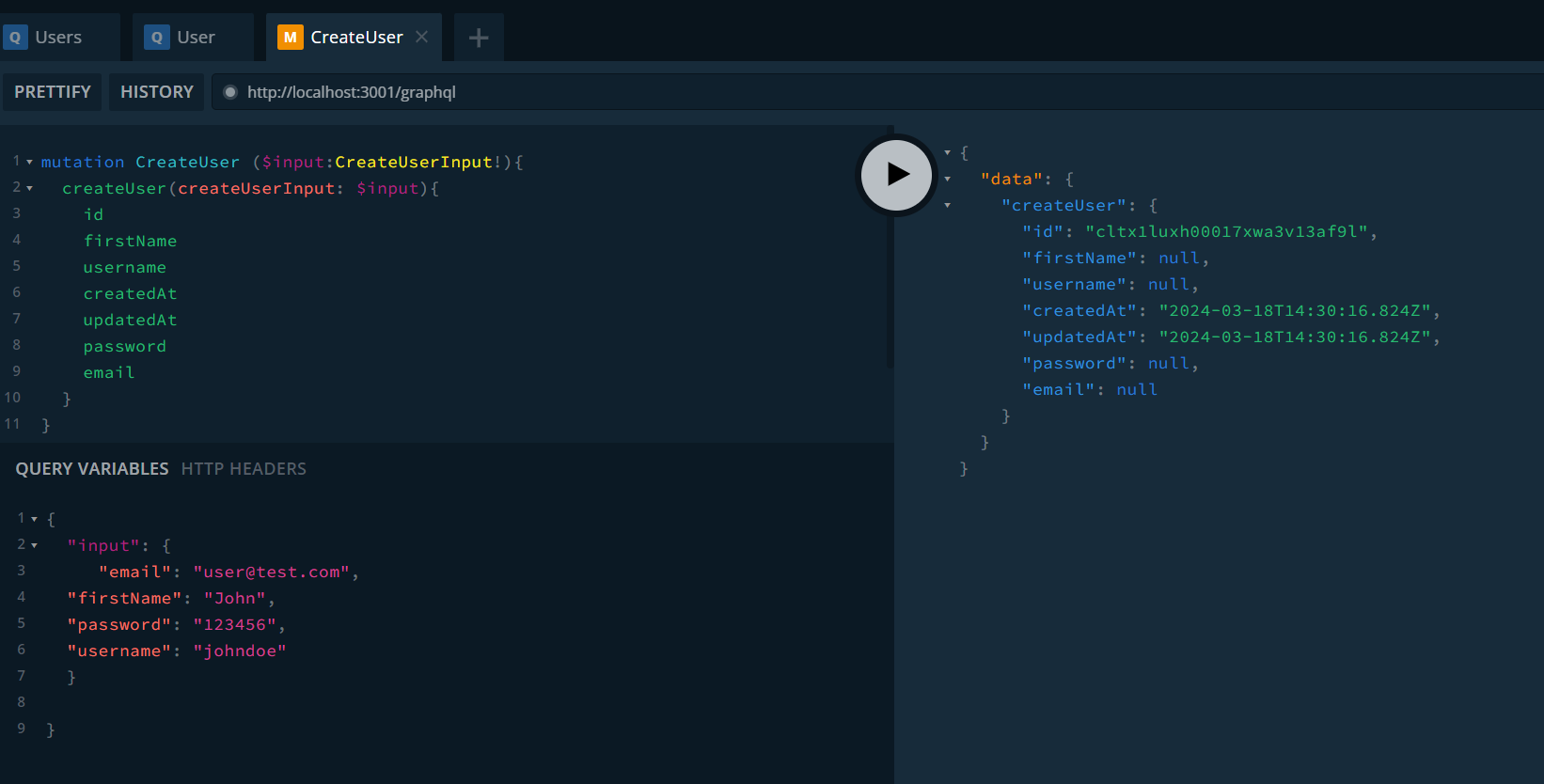The width and height of the screenshot is (1544, 784).
Task: Click the CreateUserInput type in the query
Action: coord(414,163)
